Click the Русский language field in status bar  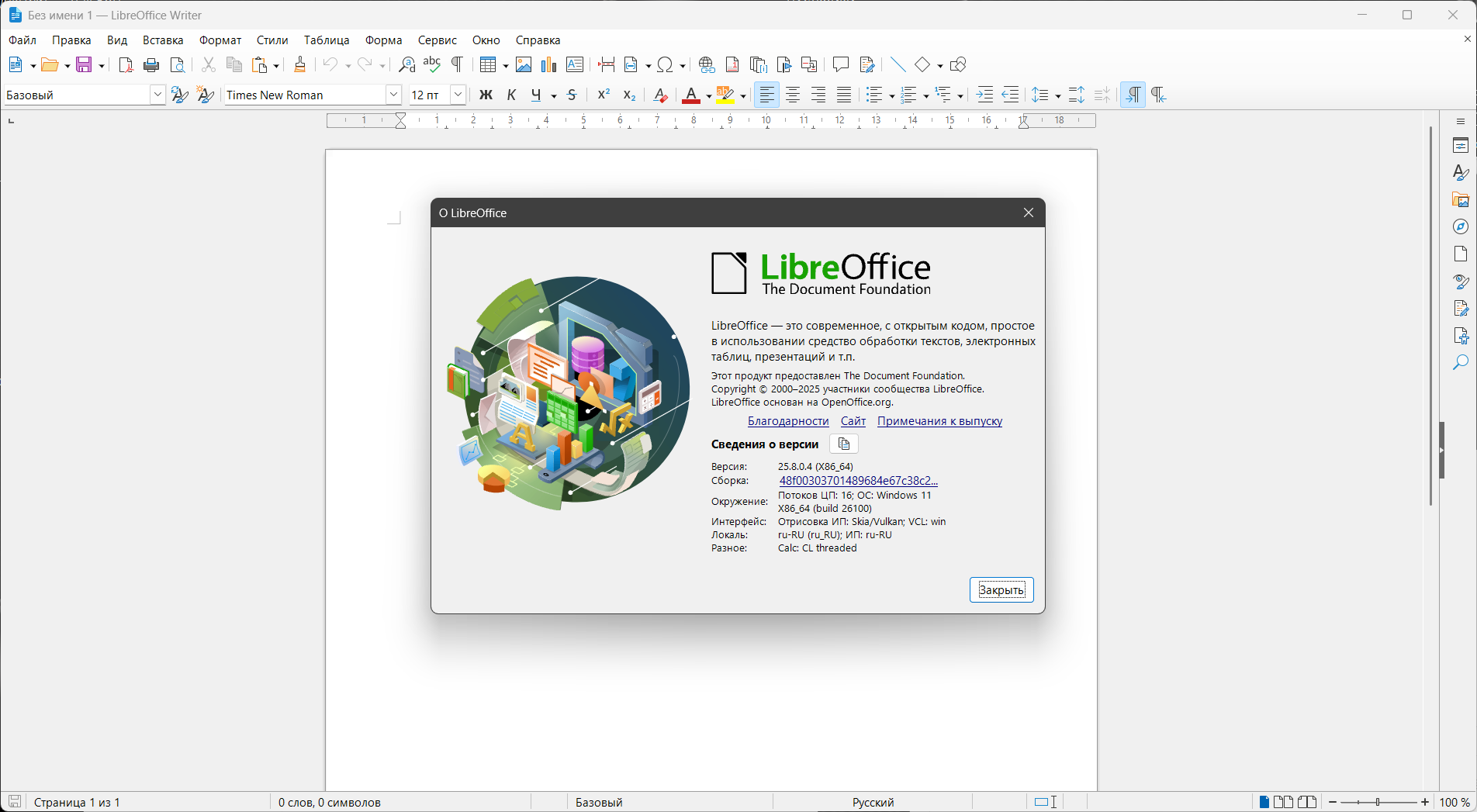tap(873, 802)
